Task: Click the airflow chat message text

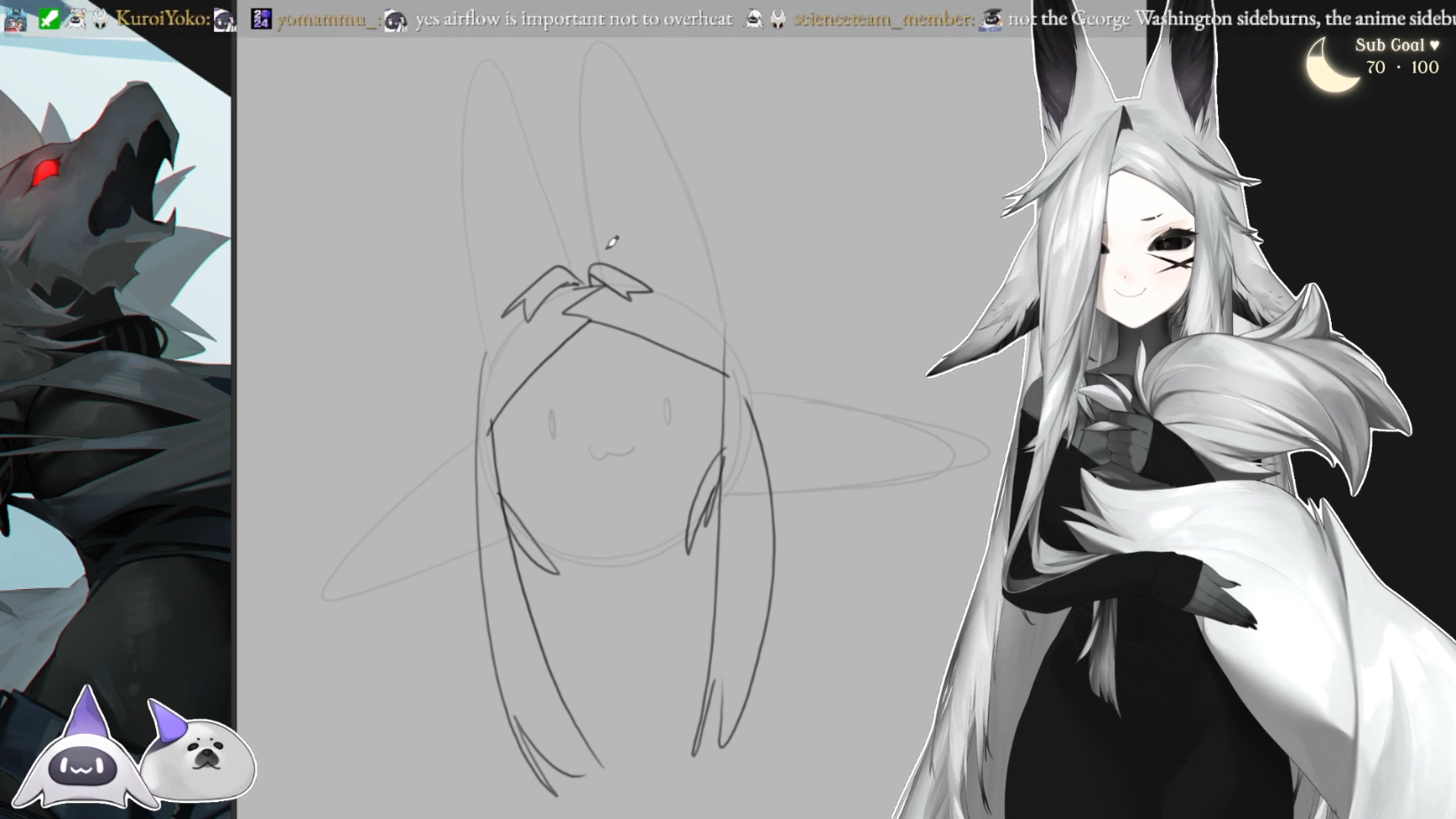Action: (574, 19)
